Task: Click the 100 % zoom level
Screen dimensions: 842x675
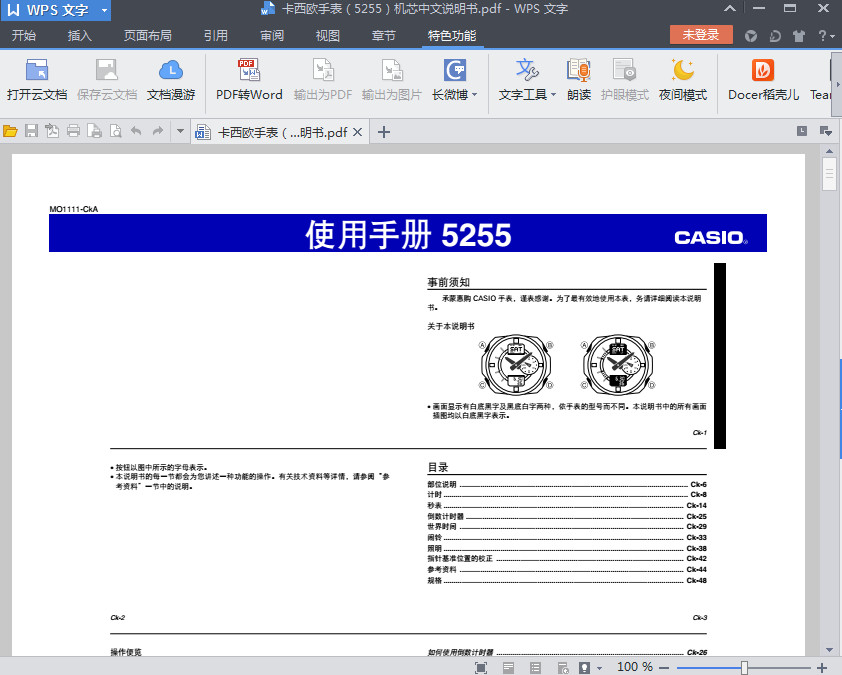Action: 635,667
